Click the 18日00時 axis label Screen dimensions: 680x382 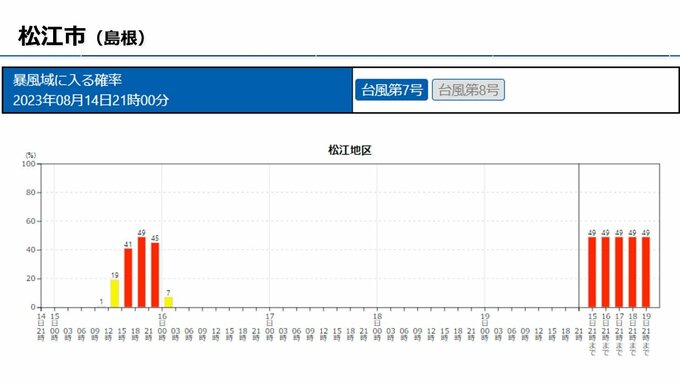pos(377,327)
